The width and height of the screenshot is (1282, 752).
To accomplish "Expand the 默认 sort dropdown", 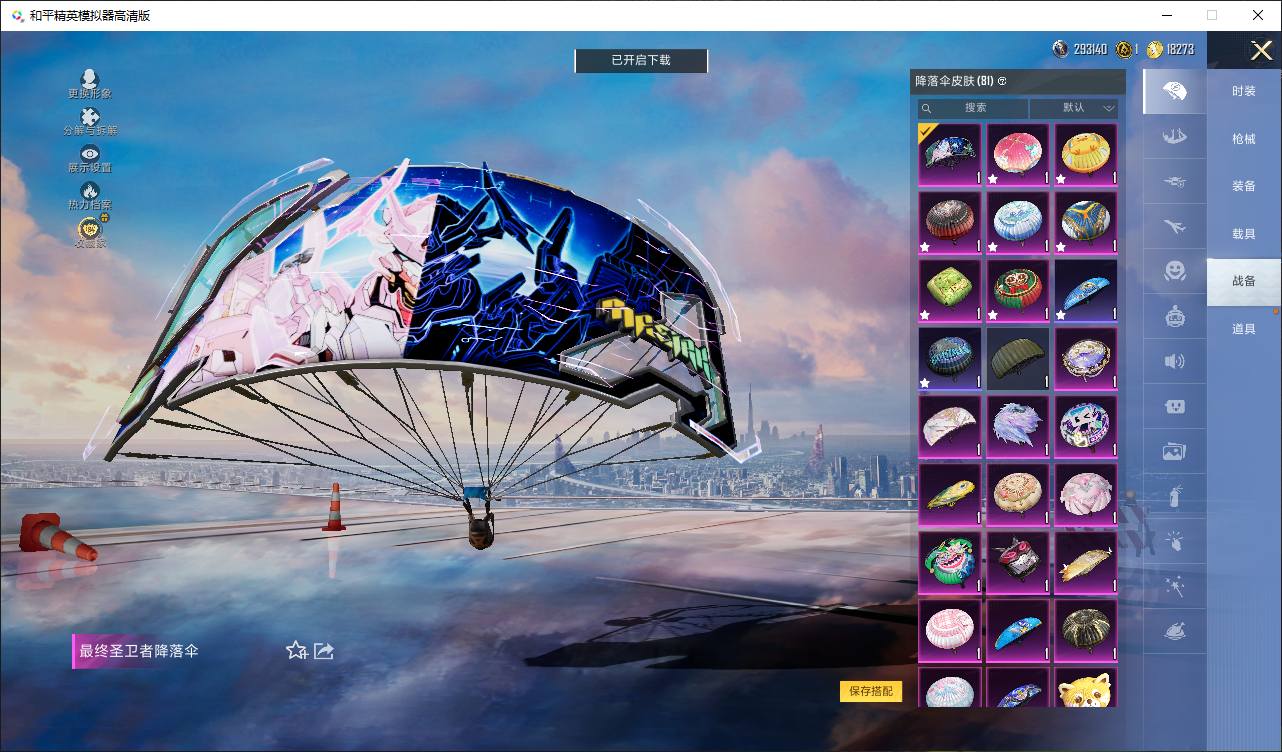I will click(1075, 108).
